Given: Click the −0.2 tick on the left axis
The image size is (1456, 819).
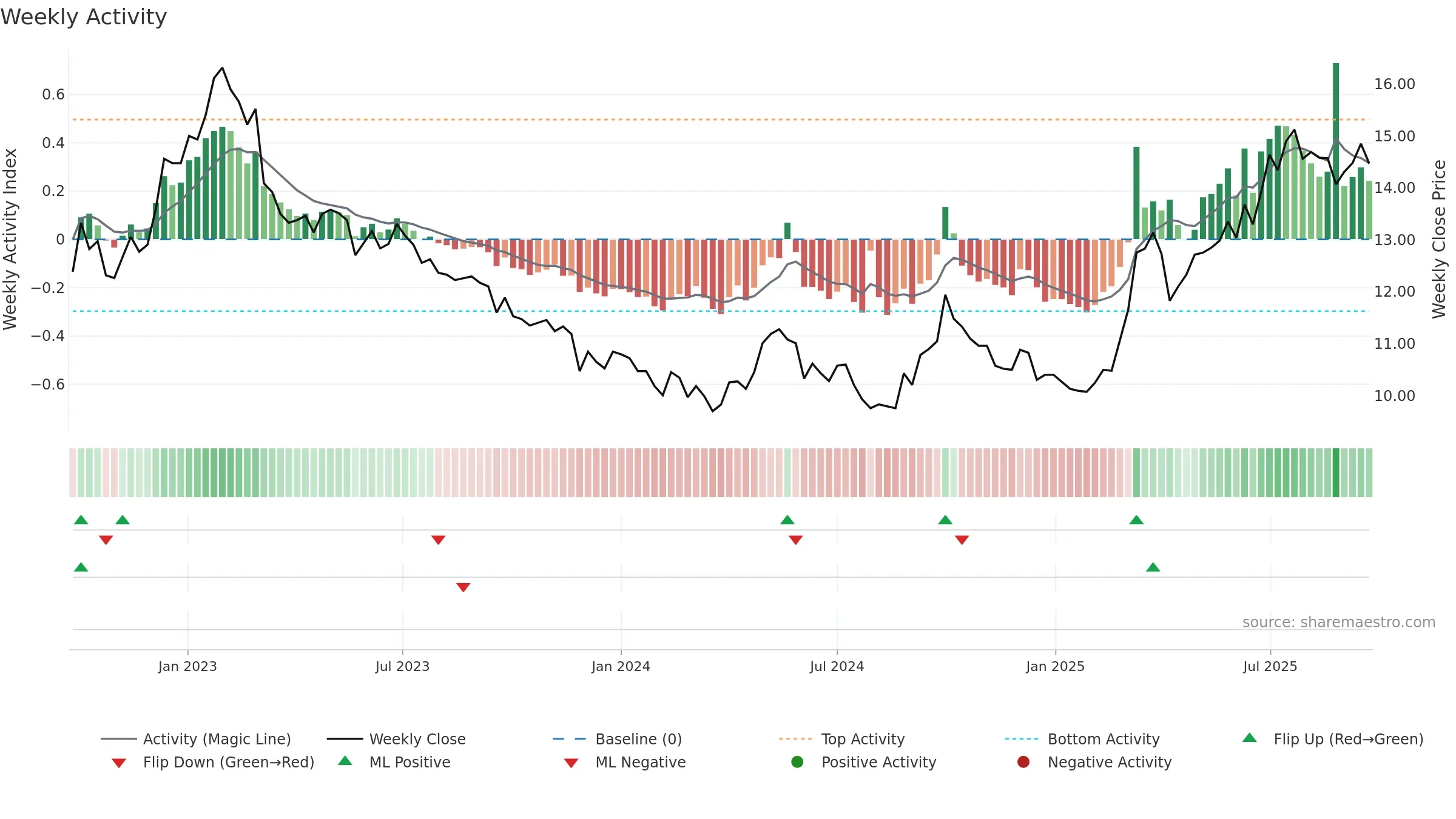Looking at the screenshot, I should (x=48, y=288).
